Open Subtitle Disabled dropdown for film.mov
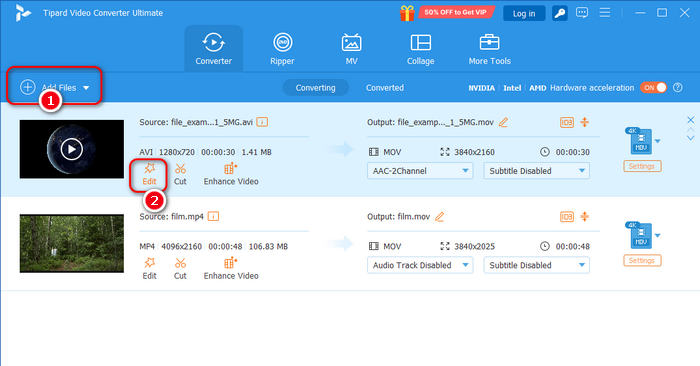700x366 pixels. [x=537, y=265]
